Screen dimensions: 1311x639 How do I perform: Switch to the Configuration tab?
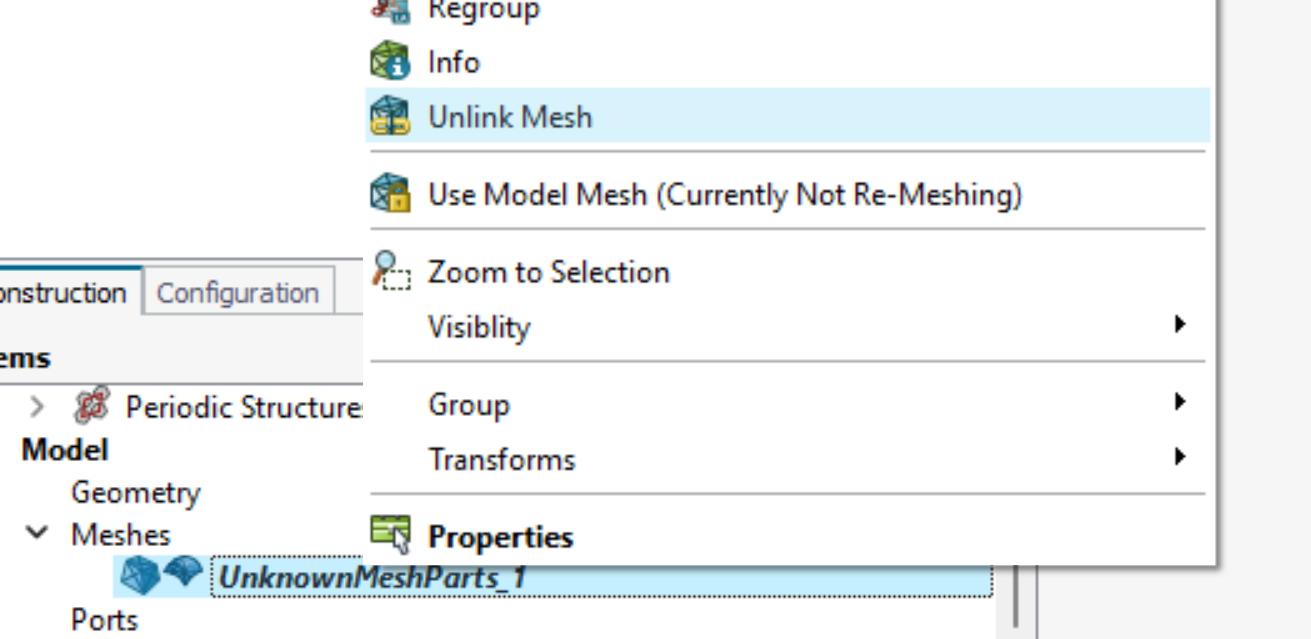click(x=238, y=293)
